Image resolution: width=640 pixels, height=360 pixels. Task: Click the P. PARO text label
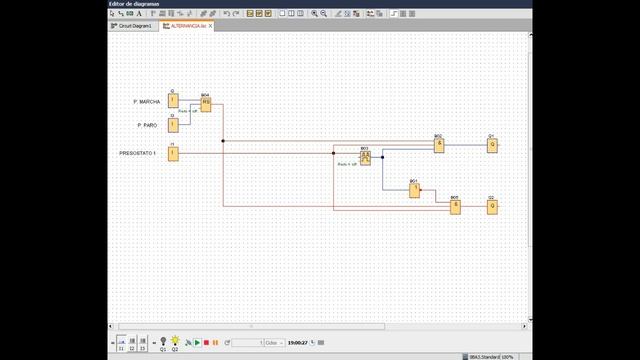[x=147, y=125]
